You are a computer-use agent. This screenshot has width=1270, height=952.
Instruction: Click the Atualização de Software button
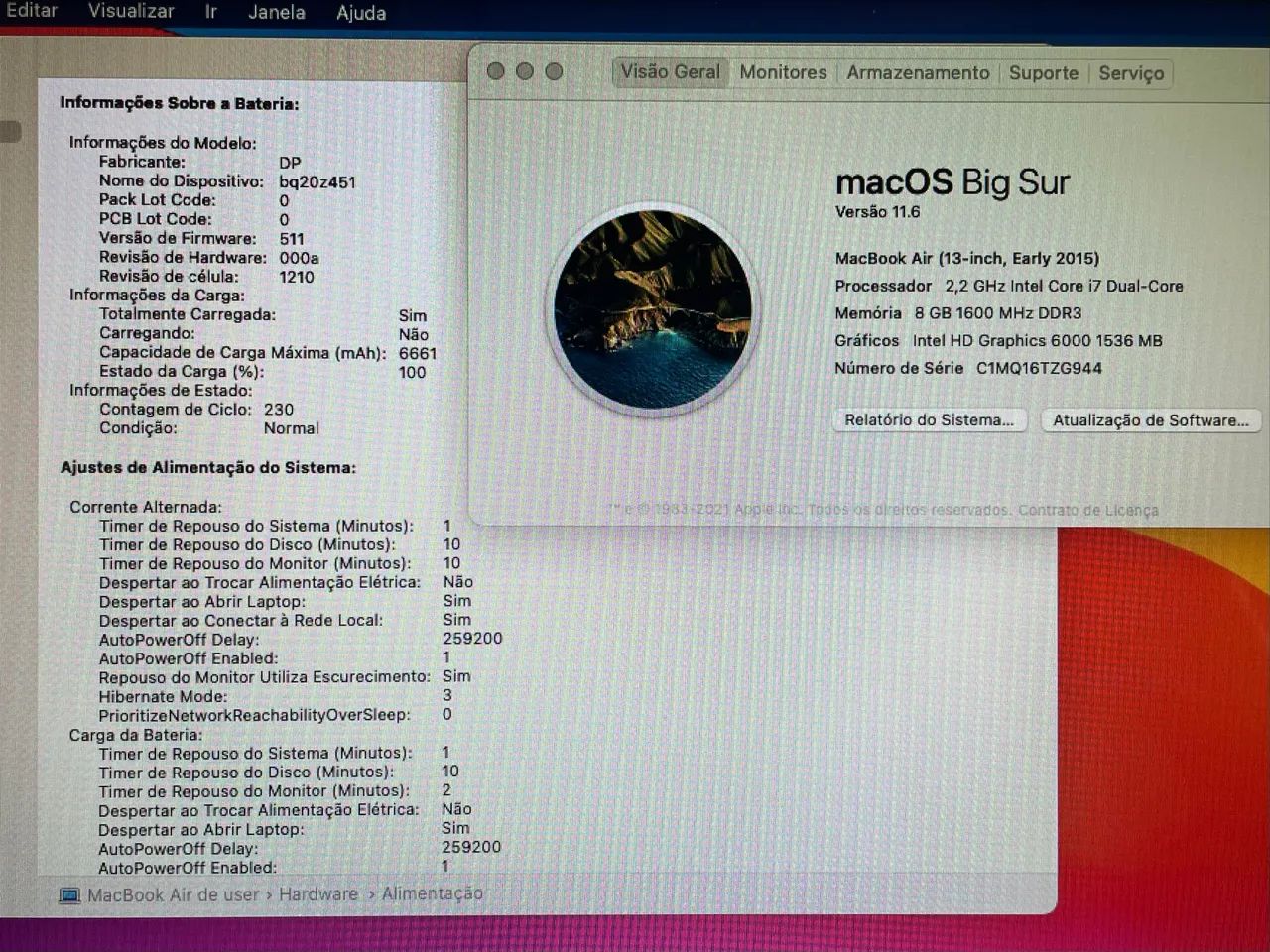[x=1151, y=420]
